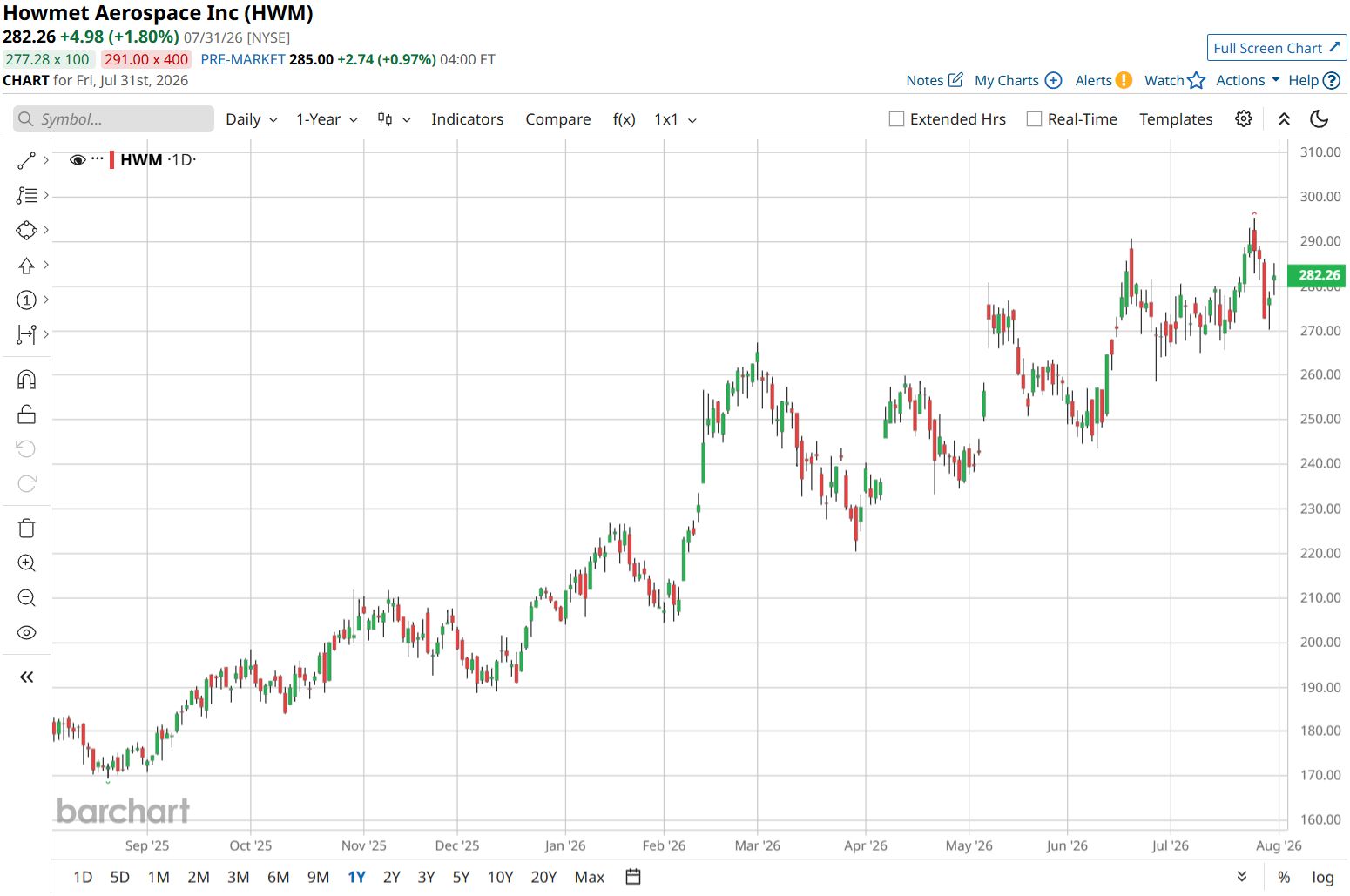1350x896 pixels.
Task: Open the Help link
Action: [1313, 80]
